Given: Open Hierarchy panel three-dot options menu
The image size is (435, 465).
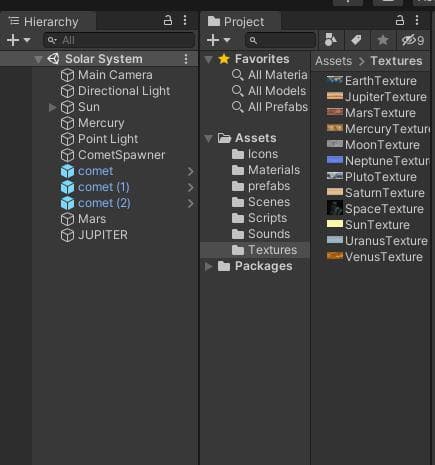Looking at the screenshot, I should (185, 20).
